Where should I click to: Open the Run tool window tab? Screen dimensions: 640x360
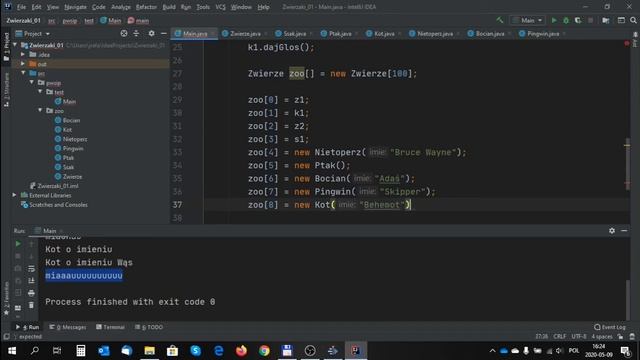click(x=27, y=327)
